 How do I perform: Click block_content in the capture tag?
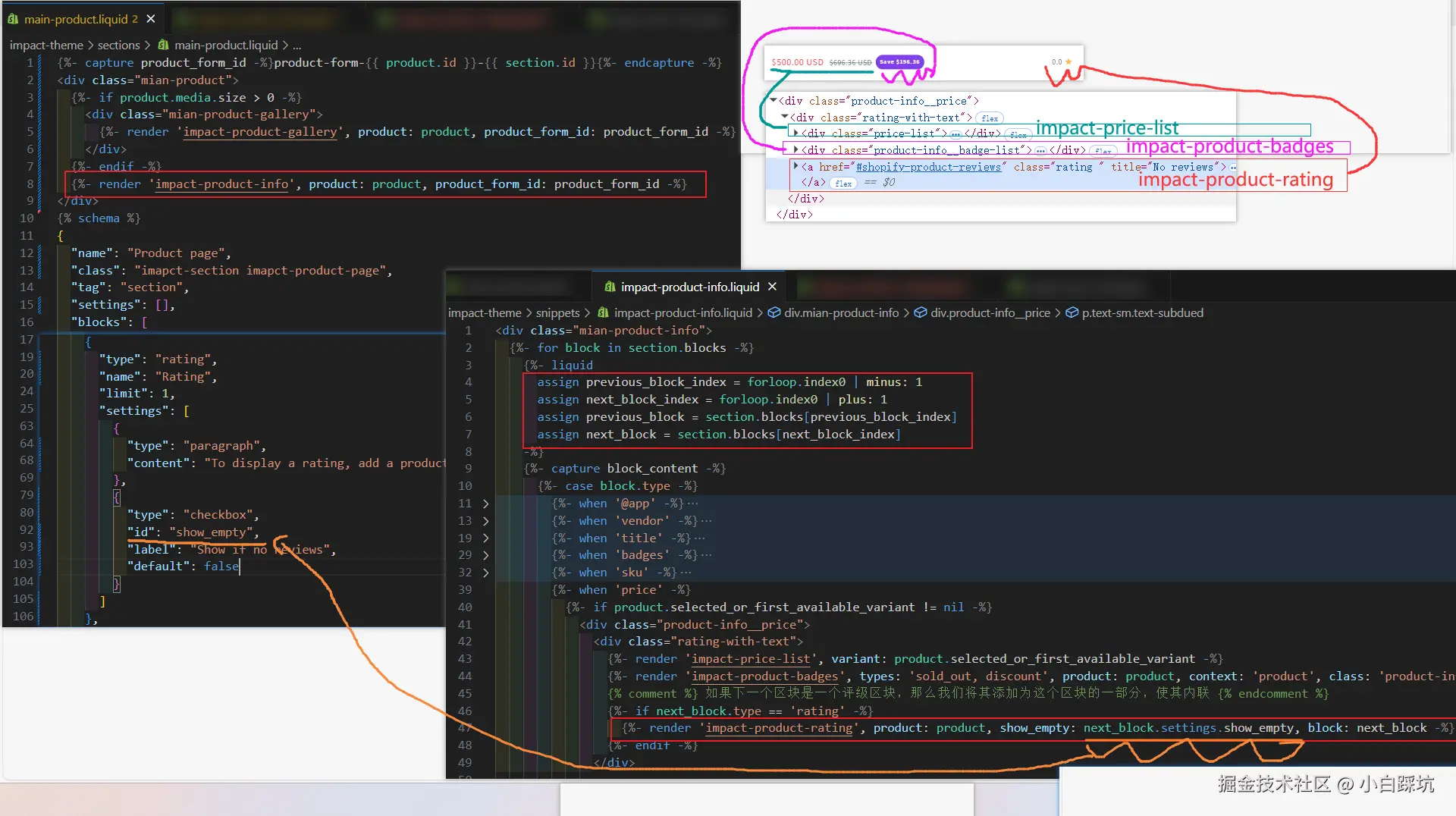pyautogui.click(x=652, y=469)
